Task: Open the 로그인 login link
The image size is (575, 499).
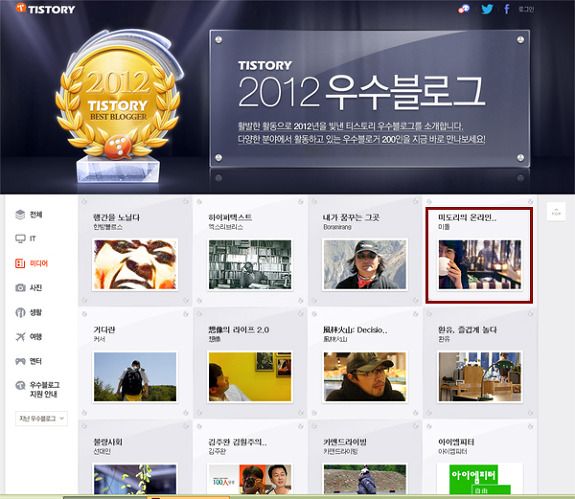Action: pyautogui.click(x=526, y=9)
